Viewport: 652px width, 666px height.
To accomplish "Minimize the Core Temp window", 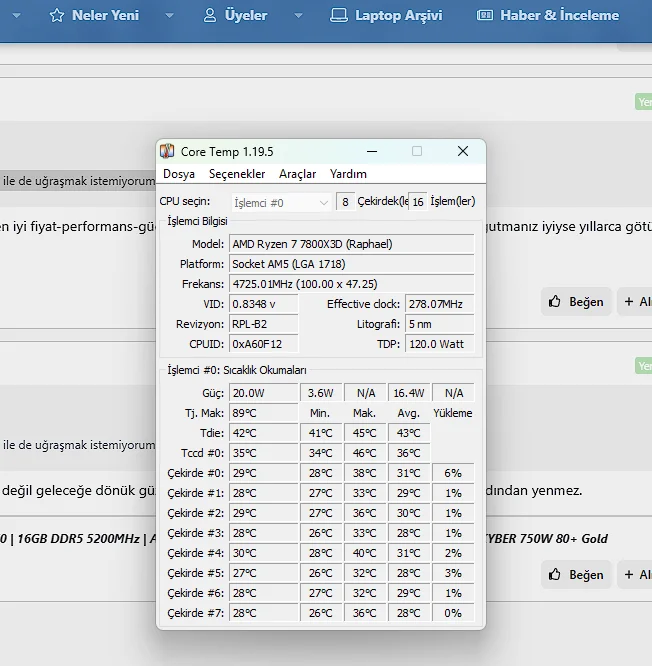I will (372, 151).
